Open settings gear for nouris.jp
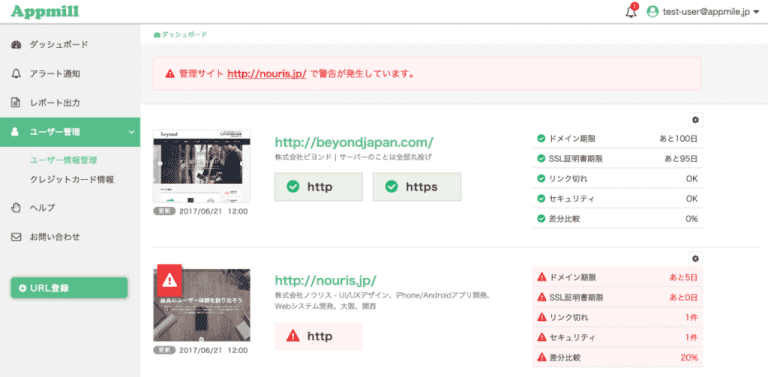The image size is (768, 377). [x=696, y=259]
